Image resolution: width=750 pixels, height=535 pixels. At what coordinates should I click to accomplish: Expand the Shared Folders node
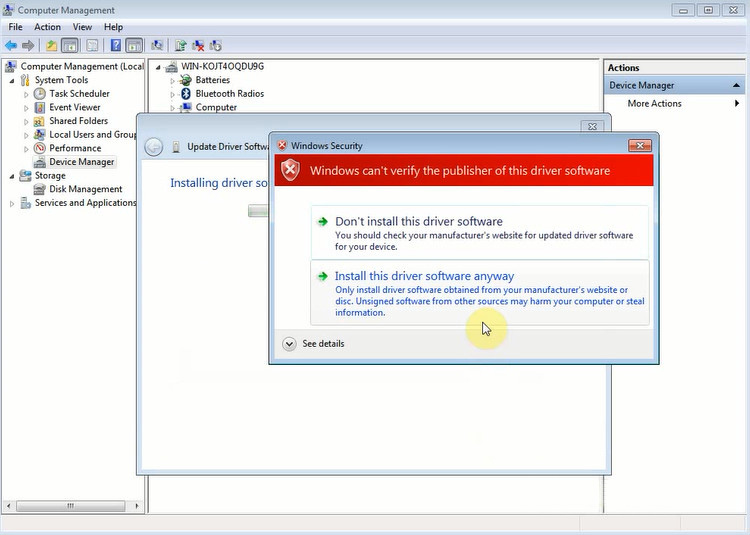tap(26, 121)
